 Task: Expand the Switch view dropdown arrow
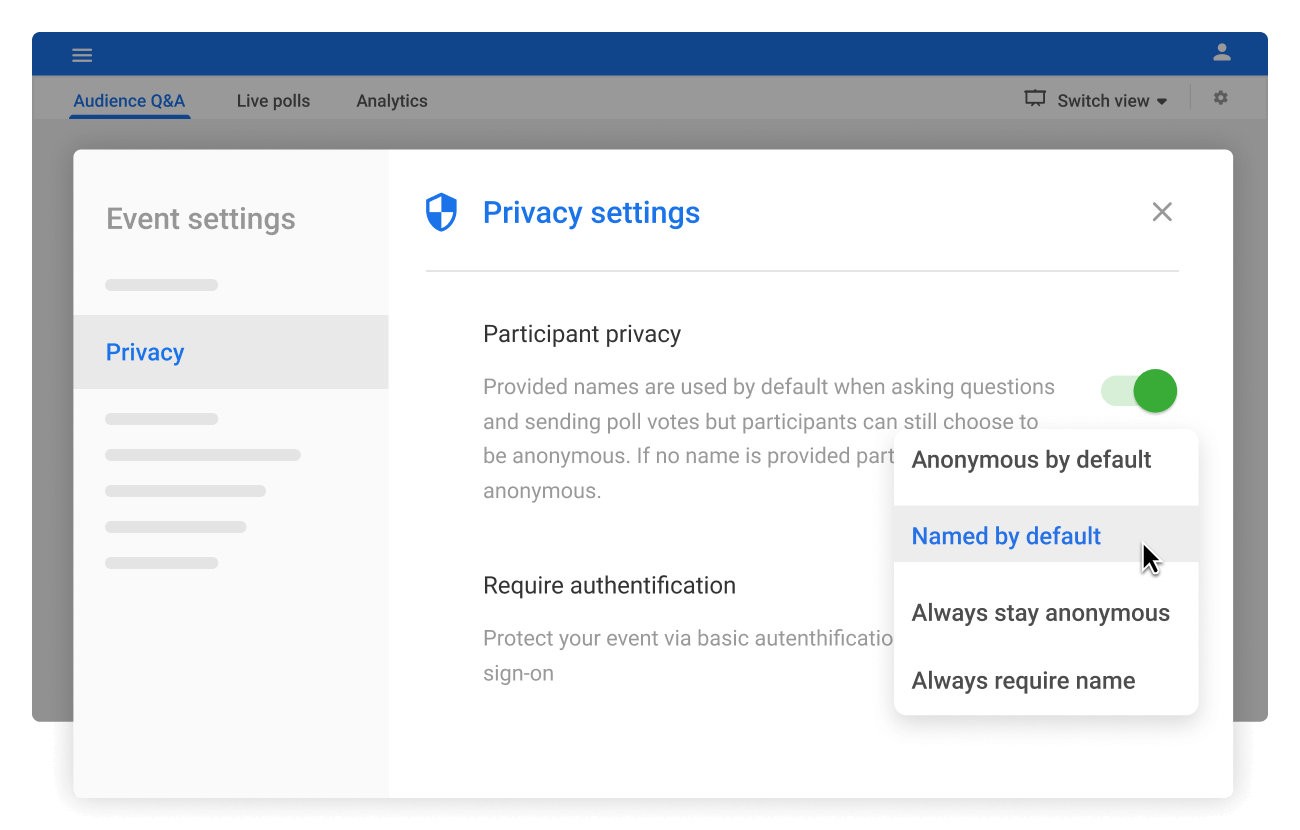[x=1162, y=102]
